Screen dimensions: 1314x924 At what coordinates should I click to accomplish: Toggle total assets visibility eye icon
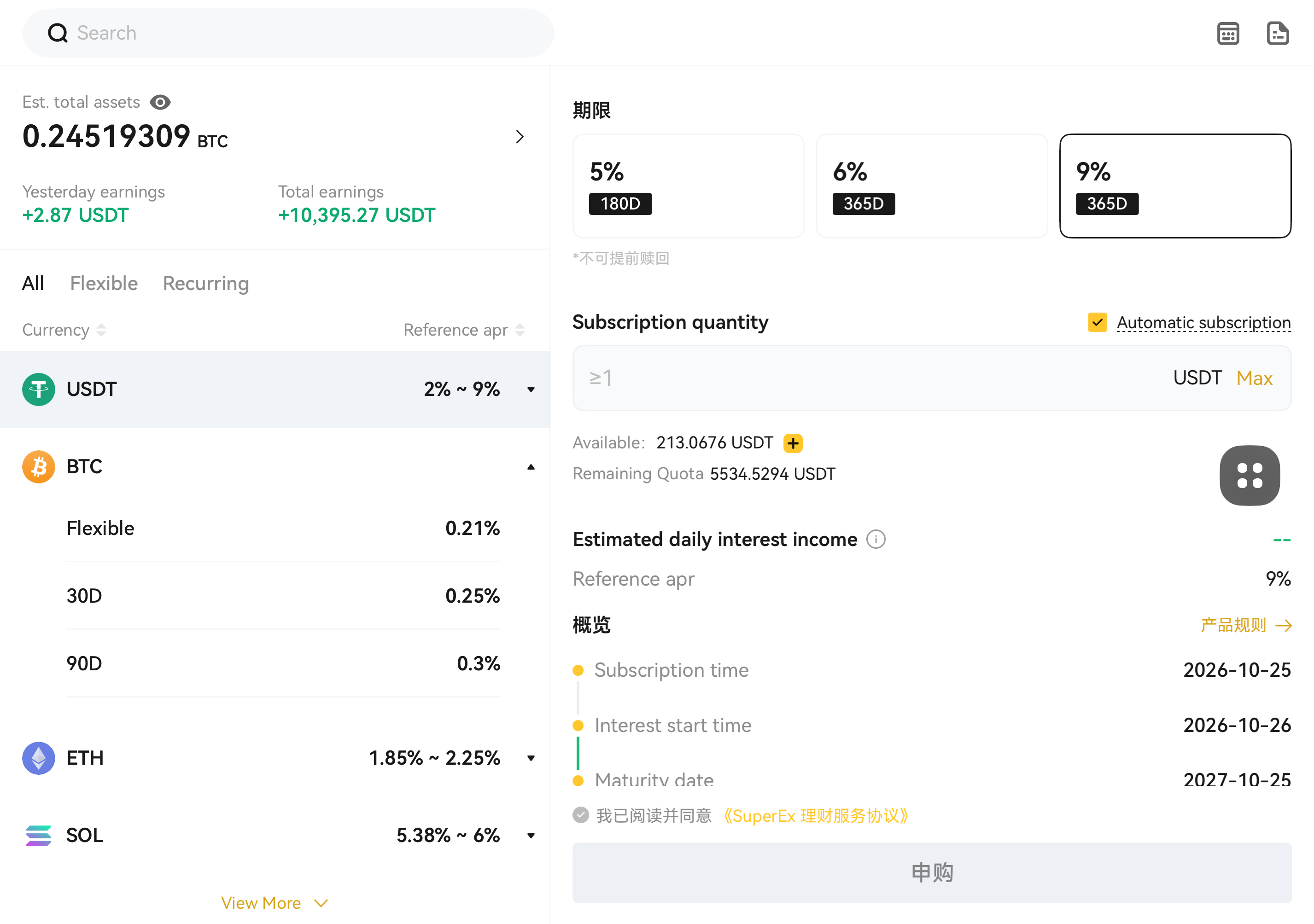point(160,102)
